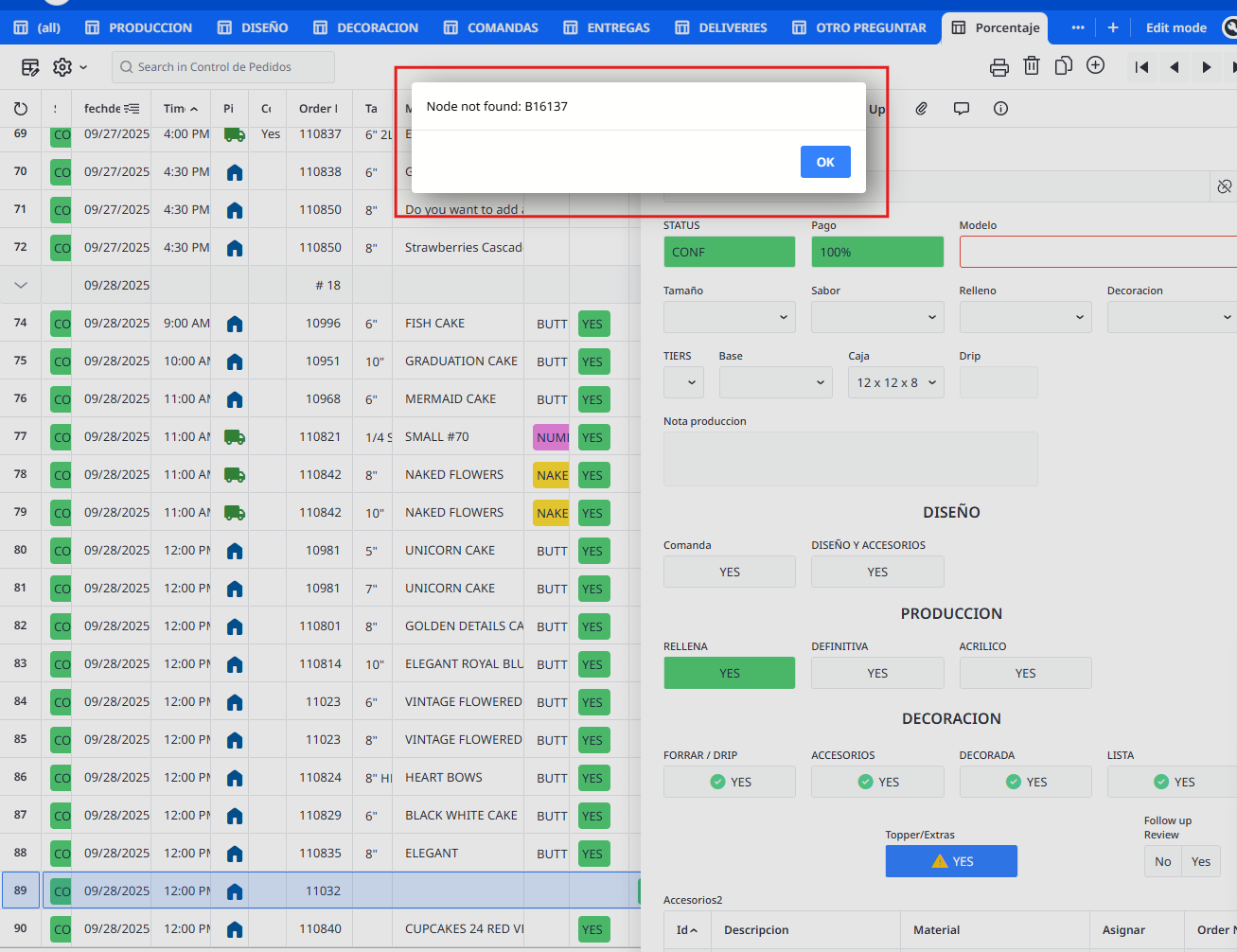Switch to the DECORACION tab
This screenshot has width=1237, height=952.
[x=366, y=27]
